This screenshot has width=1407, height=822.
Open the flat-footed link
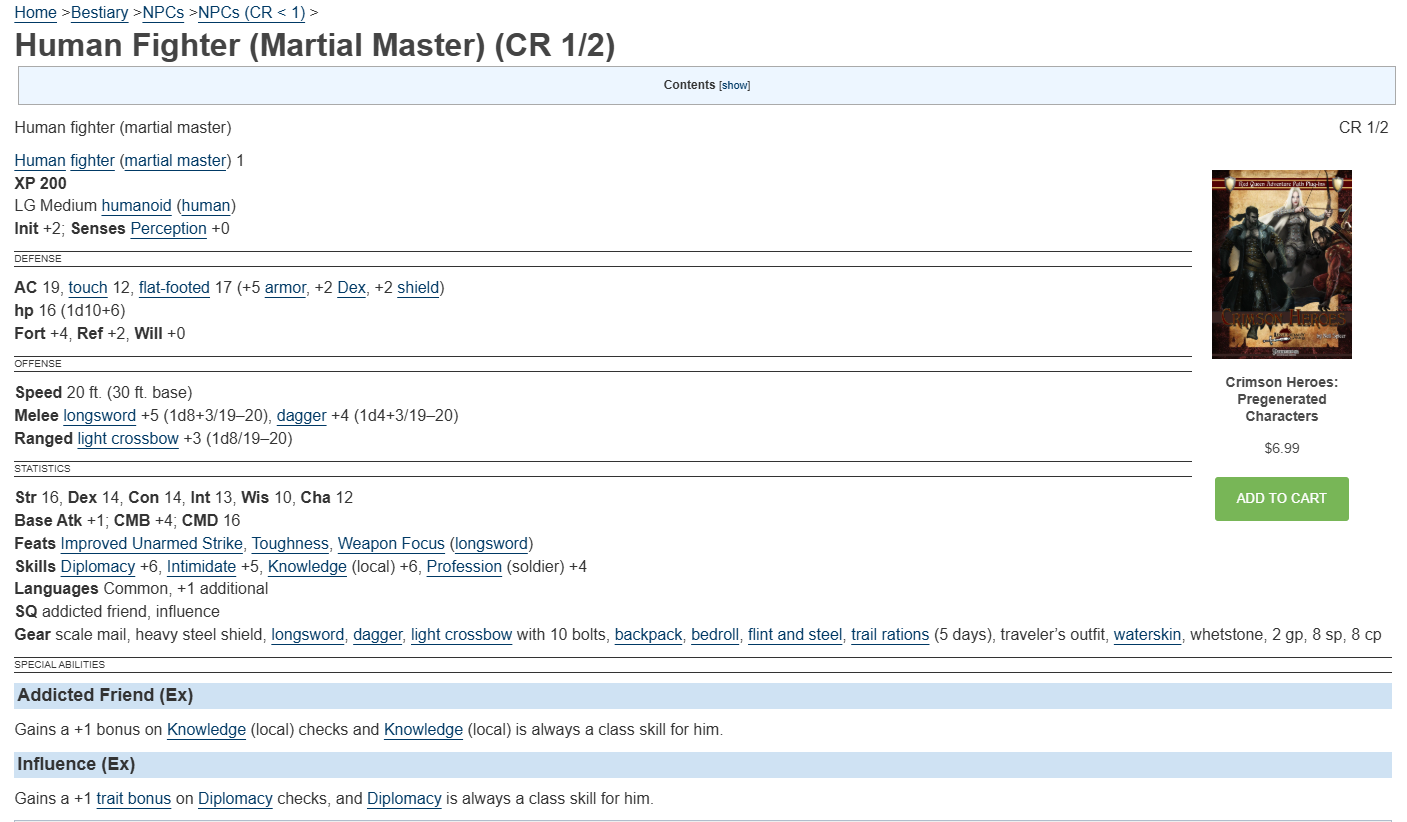click(x=174, y=288)
